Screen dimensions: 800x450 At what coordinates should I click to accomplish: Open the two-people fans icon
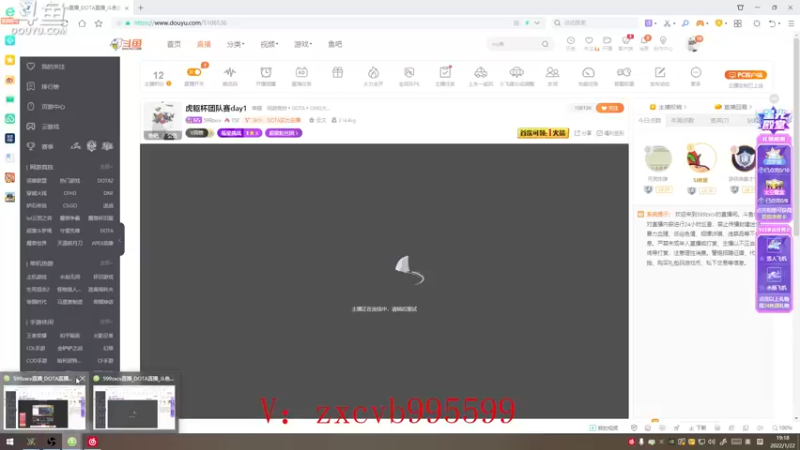552,72
